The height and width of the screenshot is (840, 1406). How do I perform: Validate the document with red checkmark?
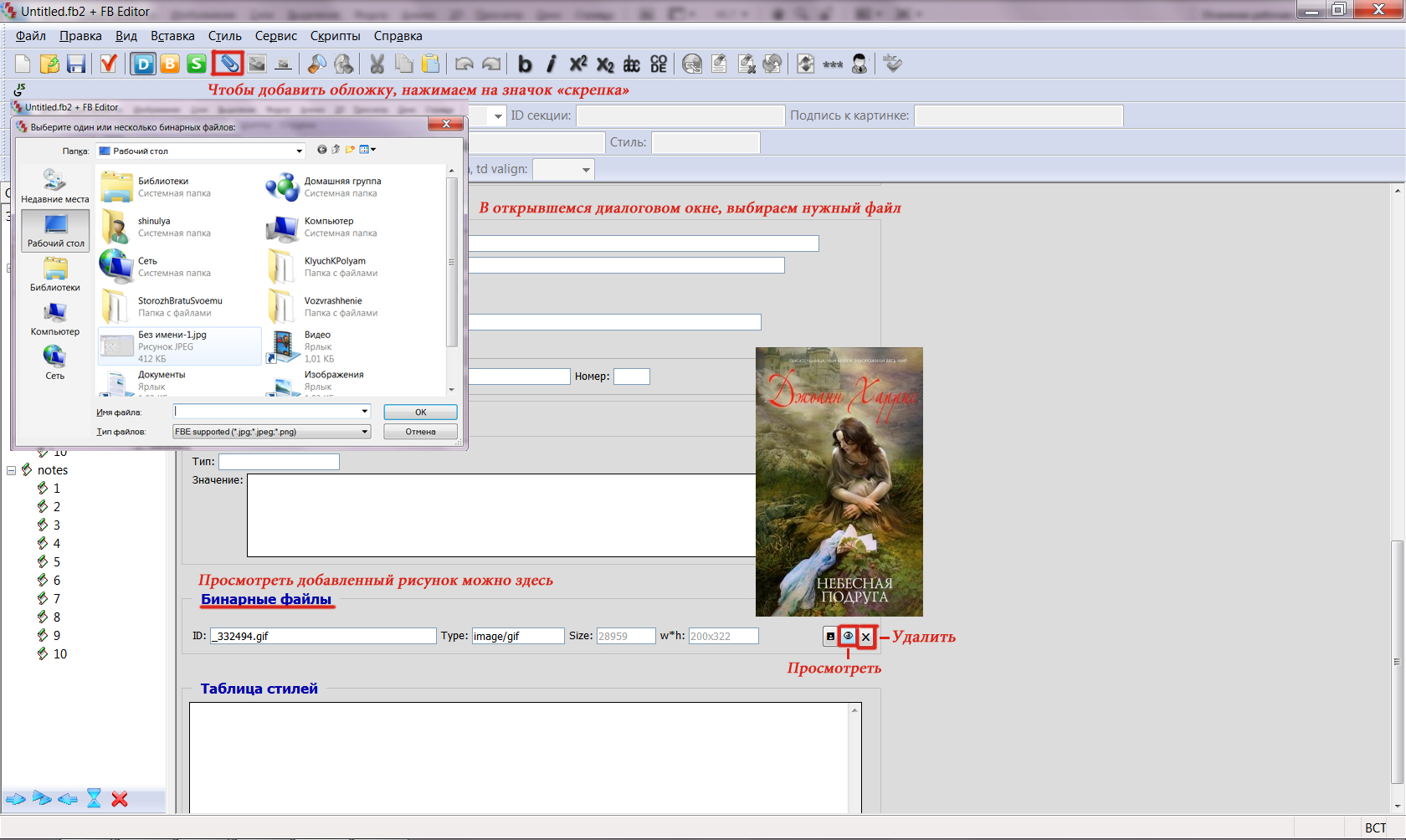point(108,64)
